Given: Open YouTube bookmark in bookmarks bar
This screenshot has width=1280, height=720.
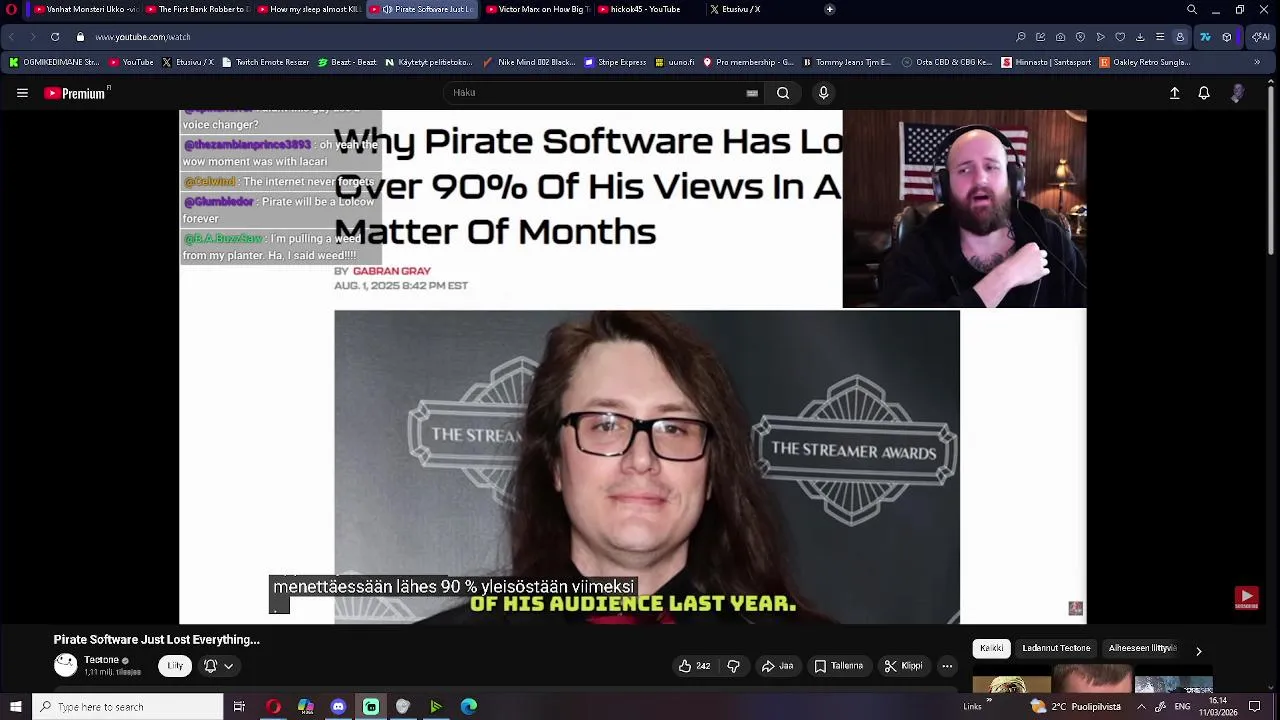Looking at the screenshot, I should point(131,62).
